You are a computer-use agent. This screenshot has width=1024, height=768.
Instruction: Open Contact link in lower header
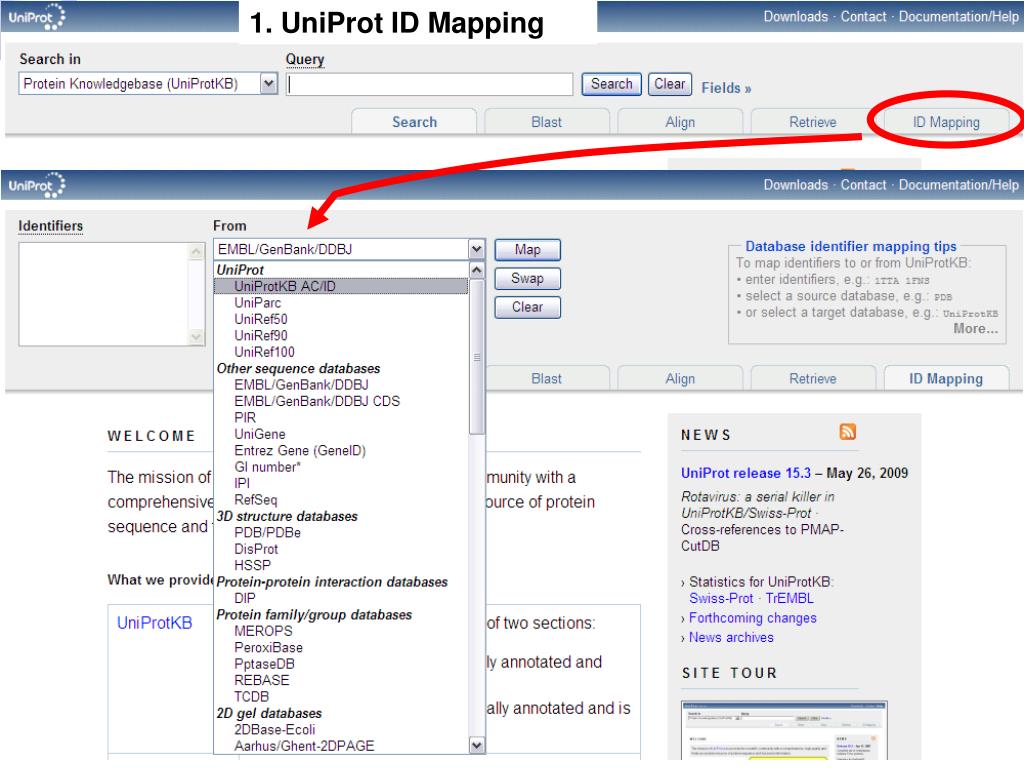click(x=863, y=185)
